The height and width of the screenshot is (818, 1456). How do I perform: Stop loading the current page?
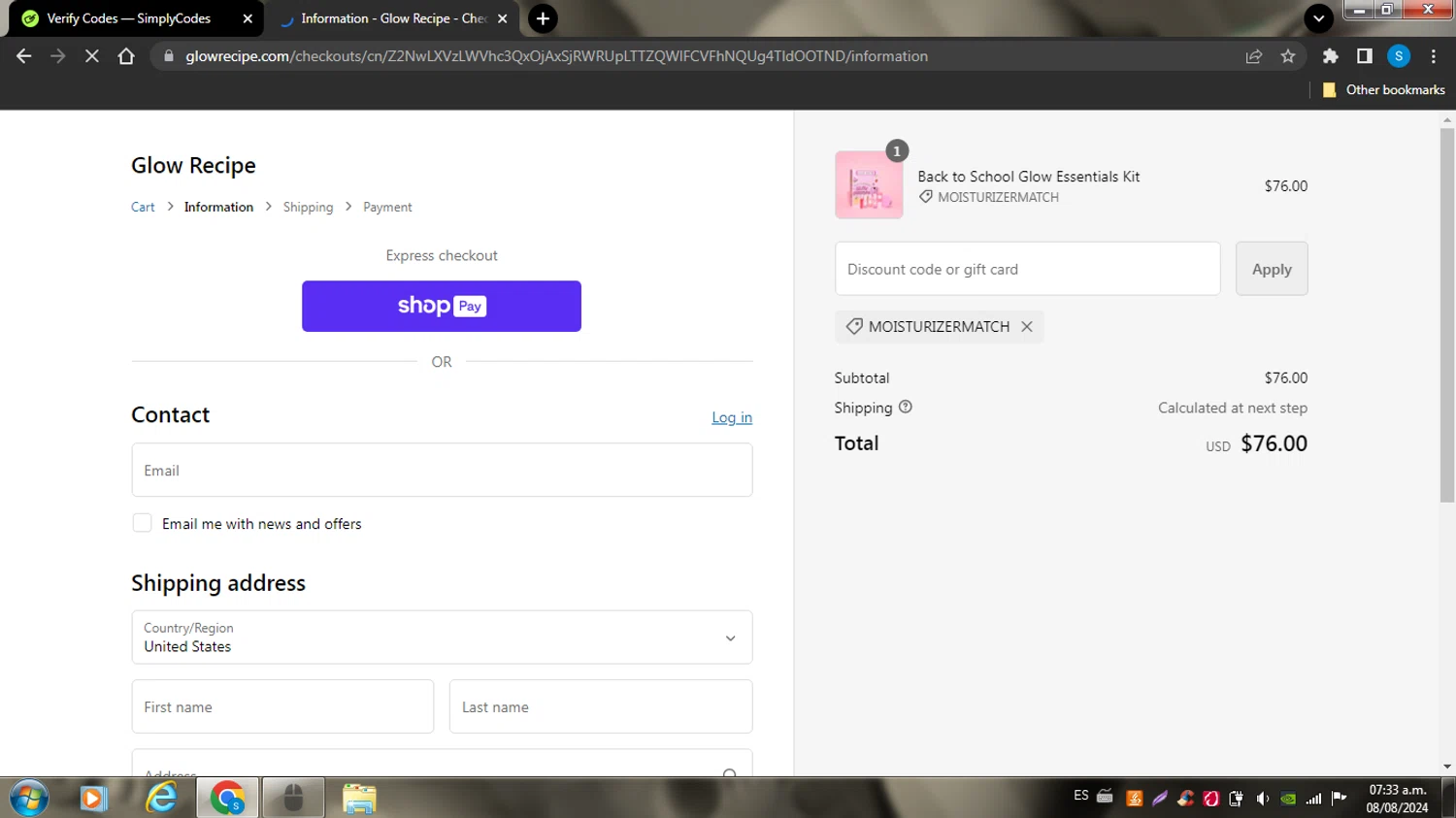point(92,56)
